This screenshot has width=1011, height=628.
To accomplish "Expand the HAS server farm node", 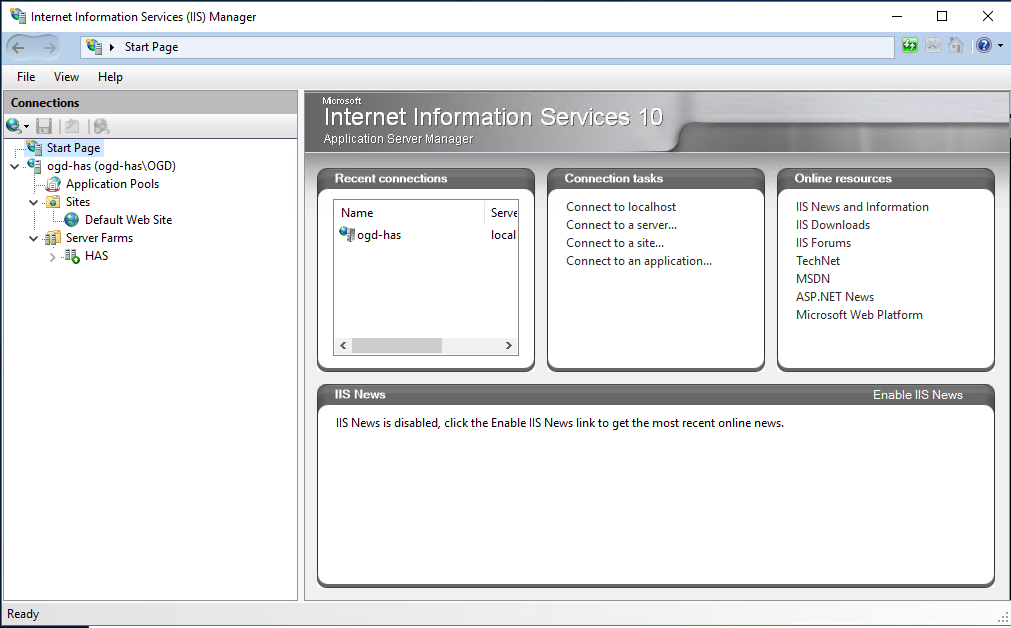I will tap(51, 255).
